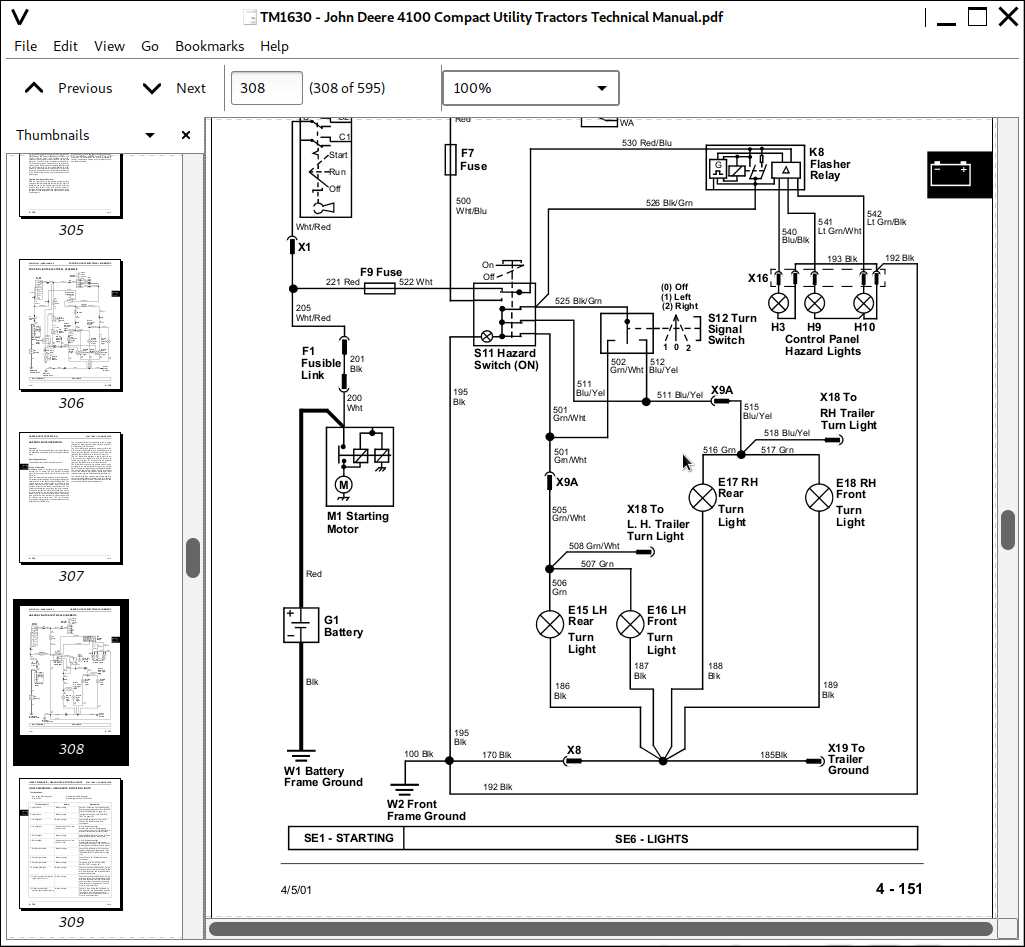The image size is (1025, 947).
Task: Click the 'SE6 - LIGHTS' section label
Action: (651, 839)
